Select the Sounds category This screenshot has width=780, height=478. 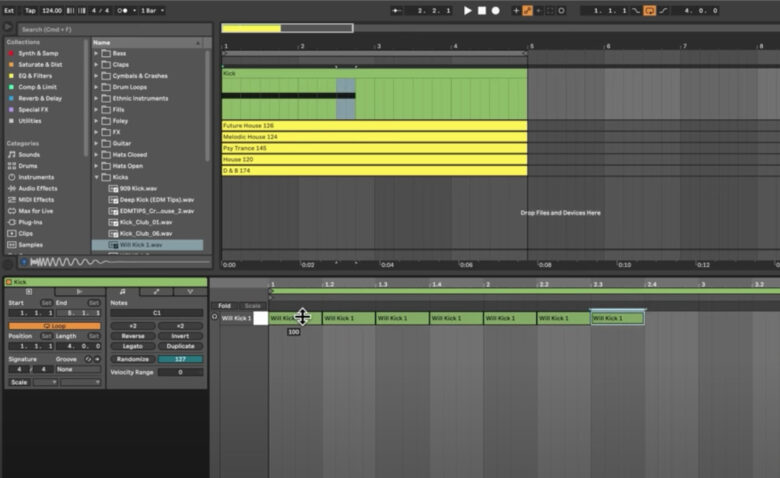28,155
